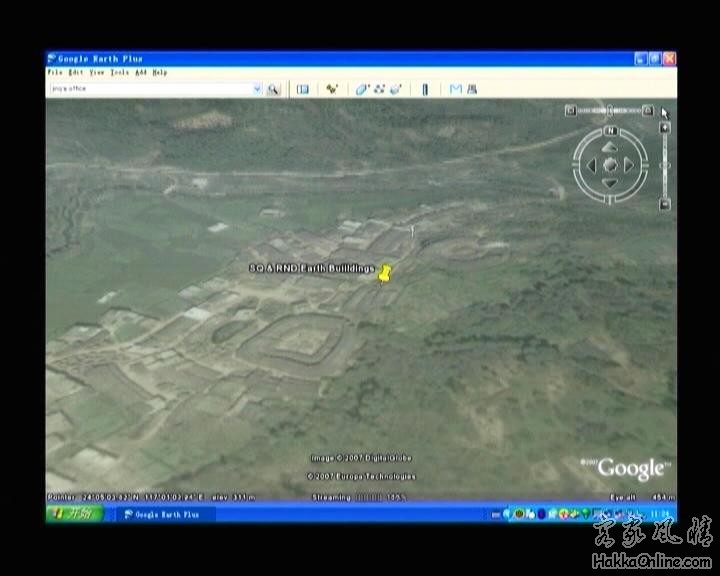The height and width of the screenshot is (576, 720).
Task: Click the pan up arrow on compass
Action: pos(610,147)
